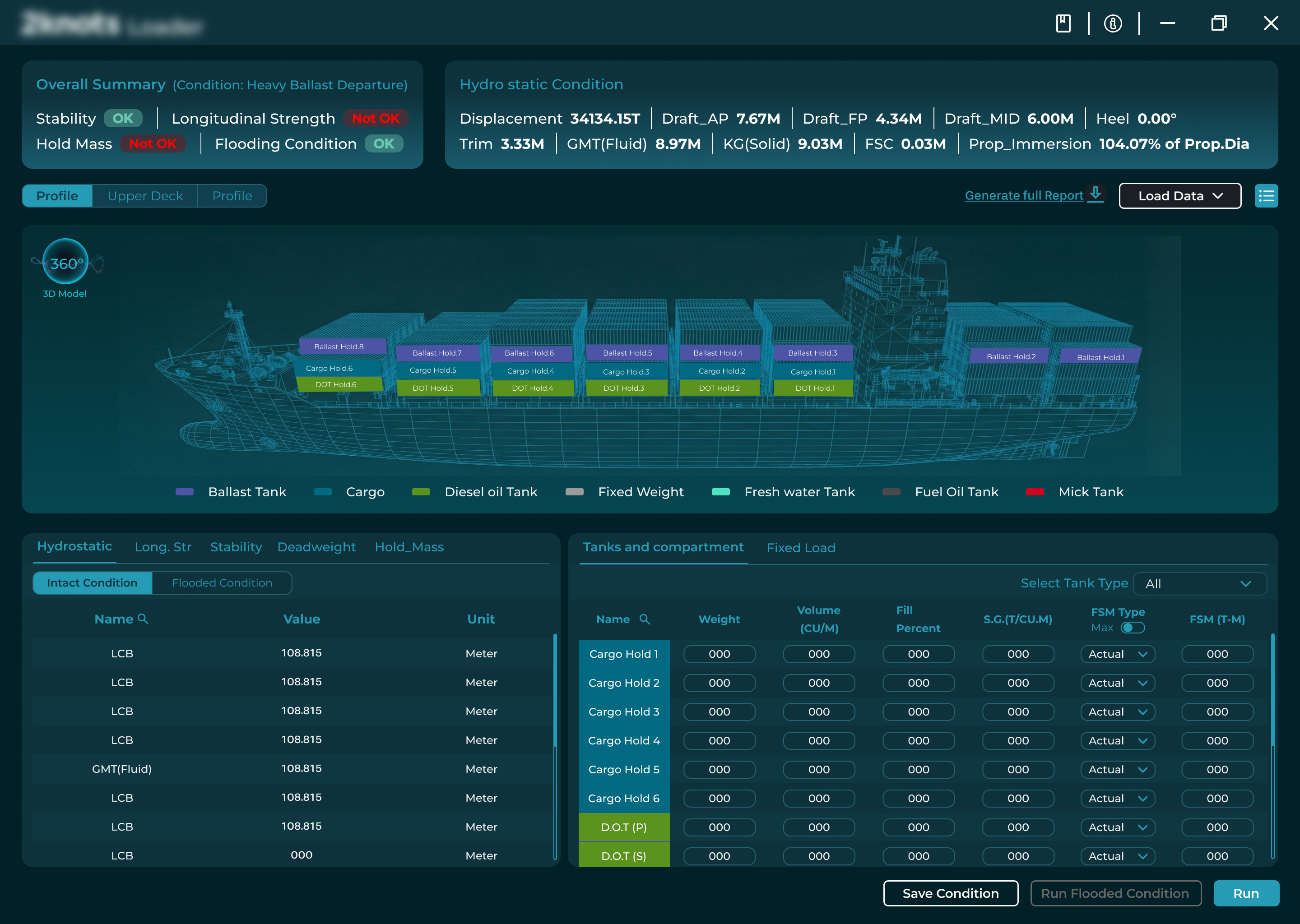
Task: Open the search icon beside the Name column
Action: 144,619
